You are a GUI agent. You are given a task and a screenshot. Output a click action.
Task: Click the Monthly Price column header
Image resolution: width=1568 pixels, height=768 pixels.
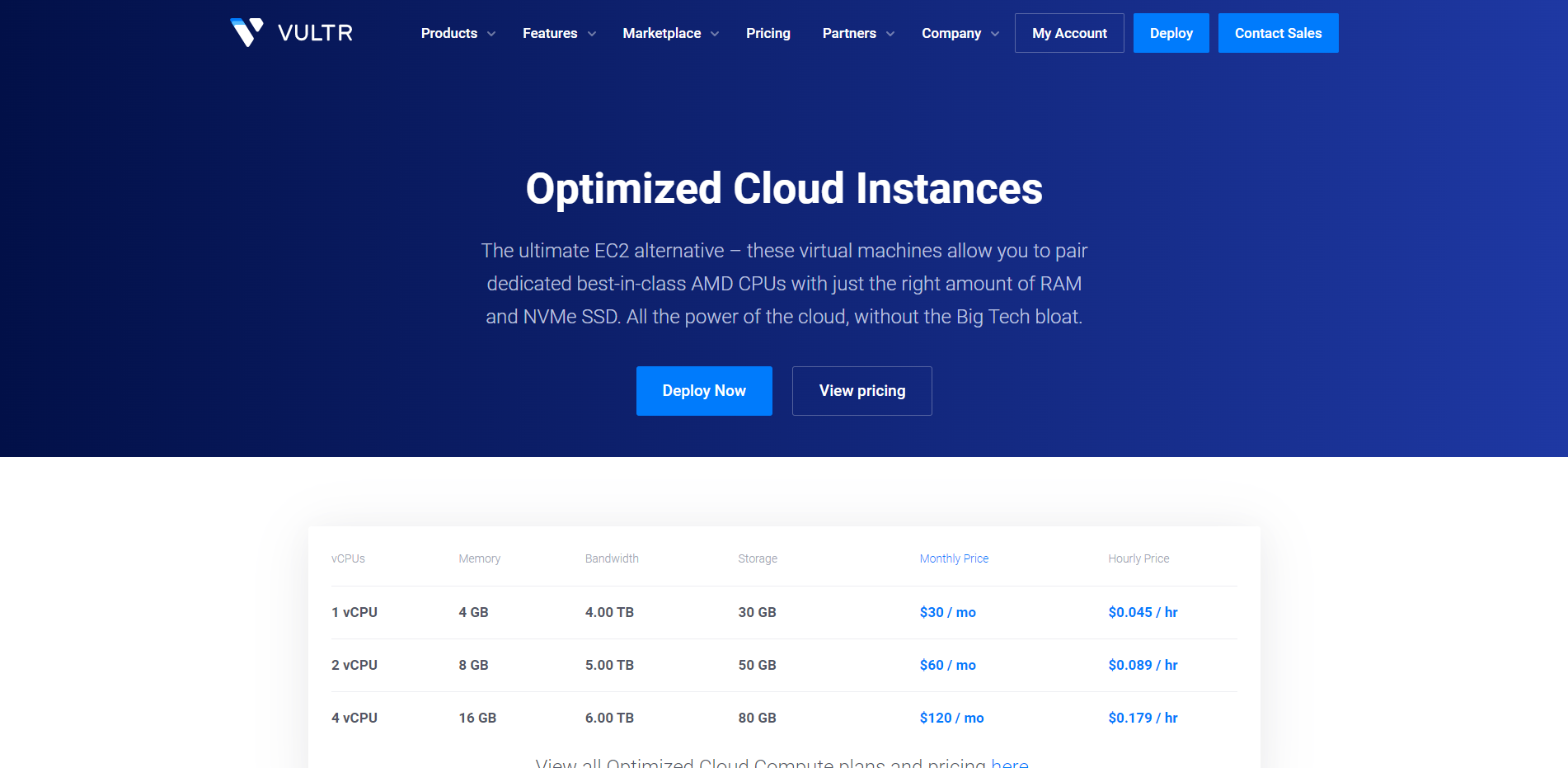coord(954,558)
